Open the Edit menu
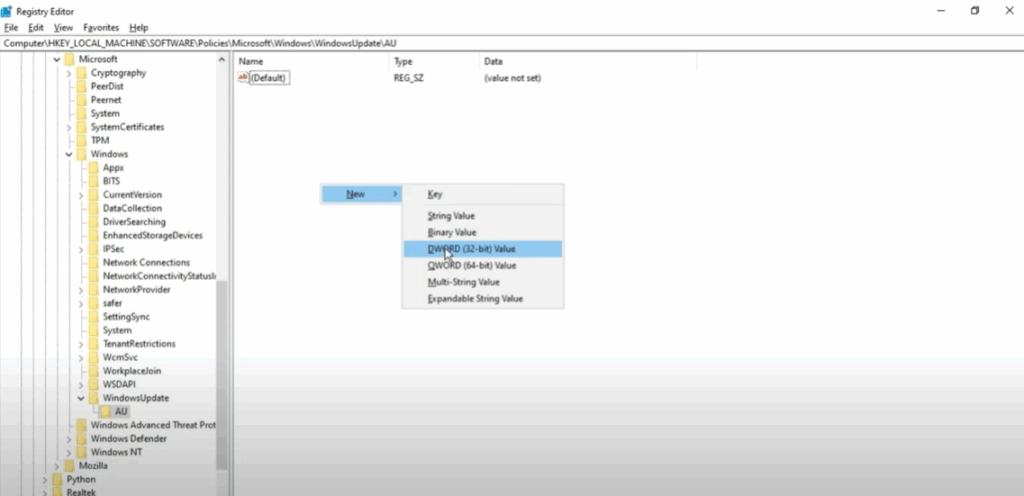This screenshot has height=496, width=1024. pyautogui.click(x=35, y=27)
